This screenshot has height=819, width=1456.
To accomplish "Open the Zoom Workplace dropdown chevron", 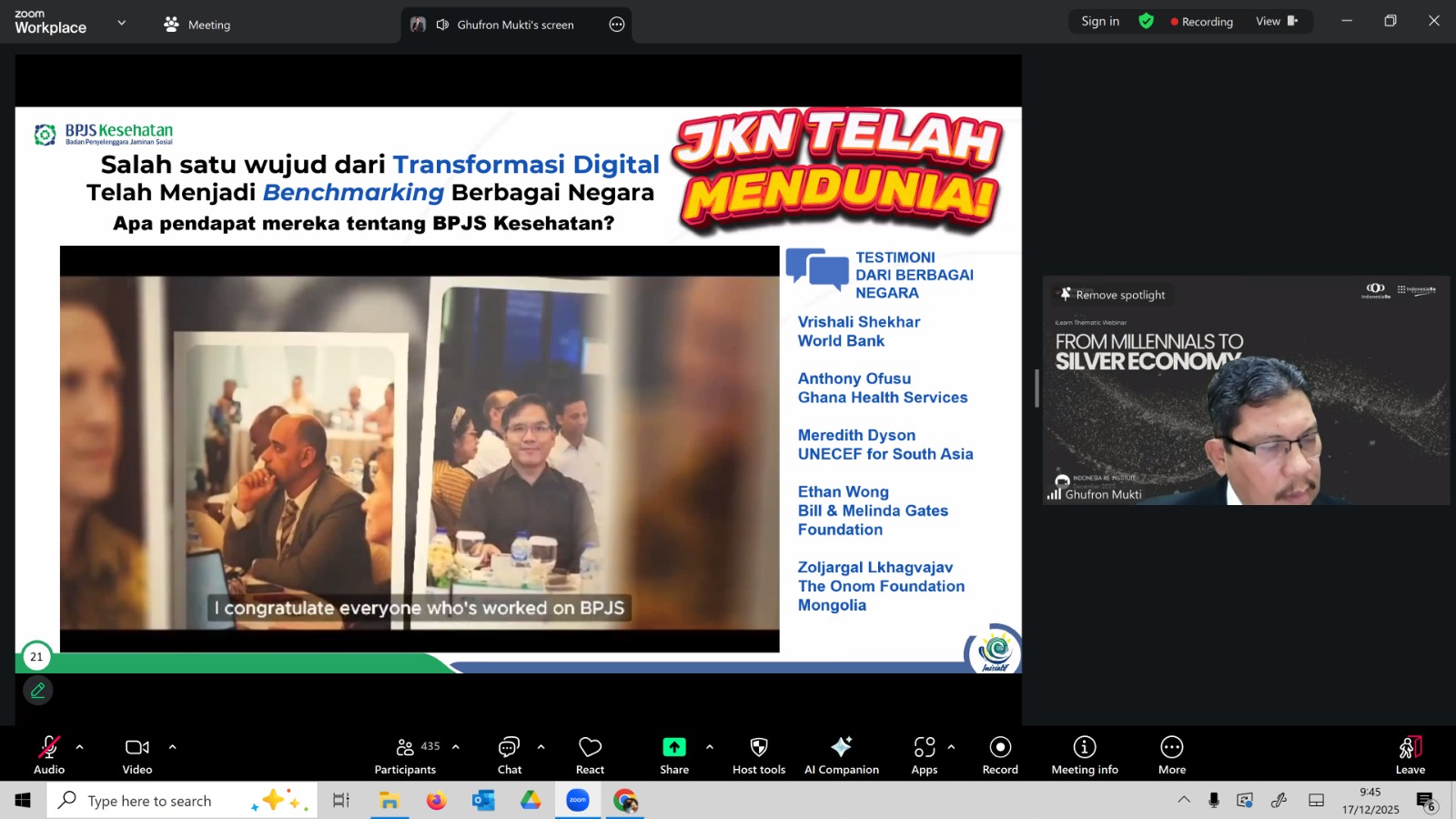I will pos(122,23).
